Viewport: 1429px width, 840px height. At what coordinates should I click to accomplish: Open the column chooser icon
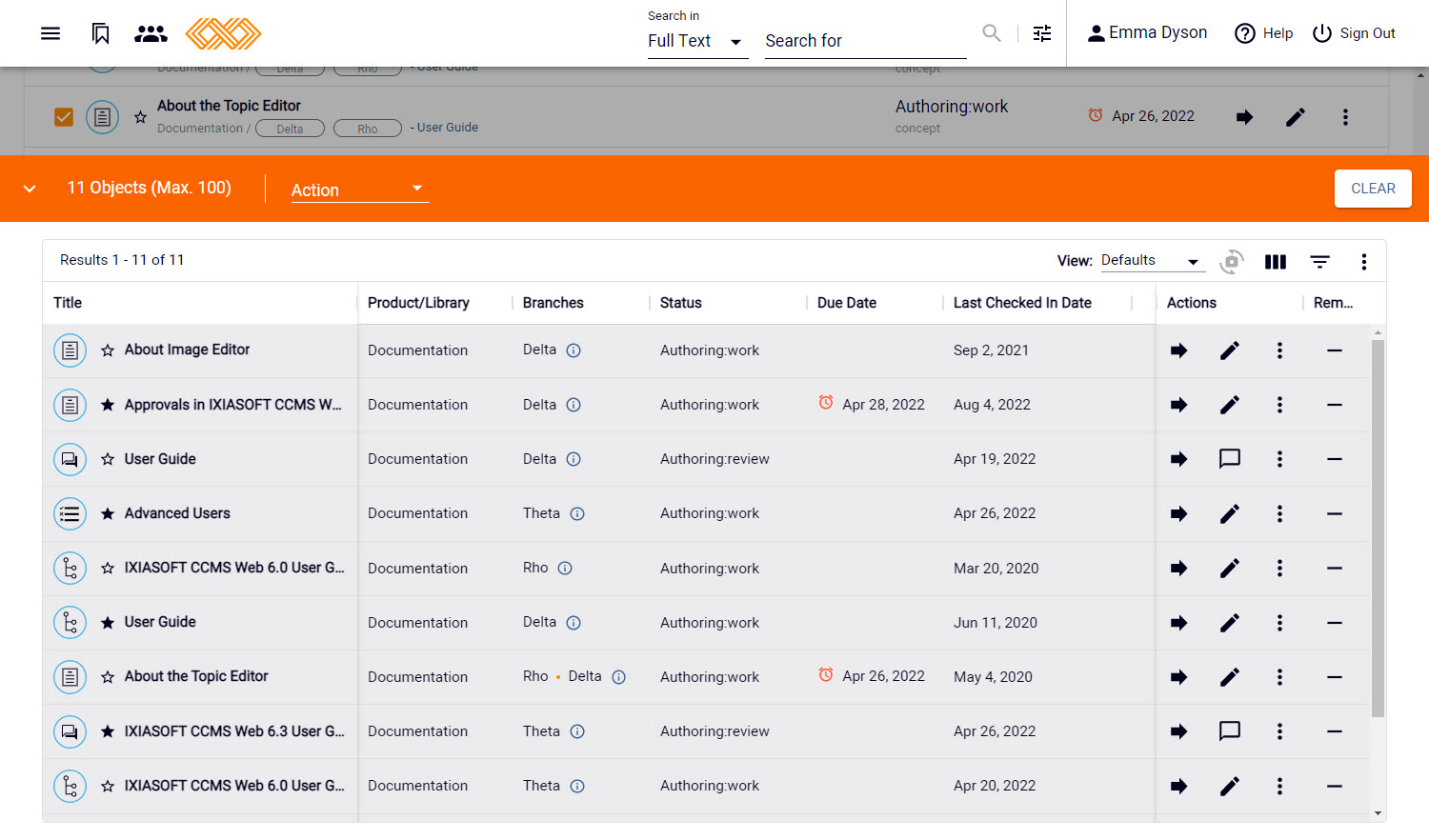[1276, 262]
